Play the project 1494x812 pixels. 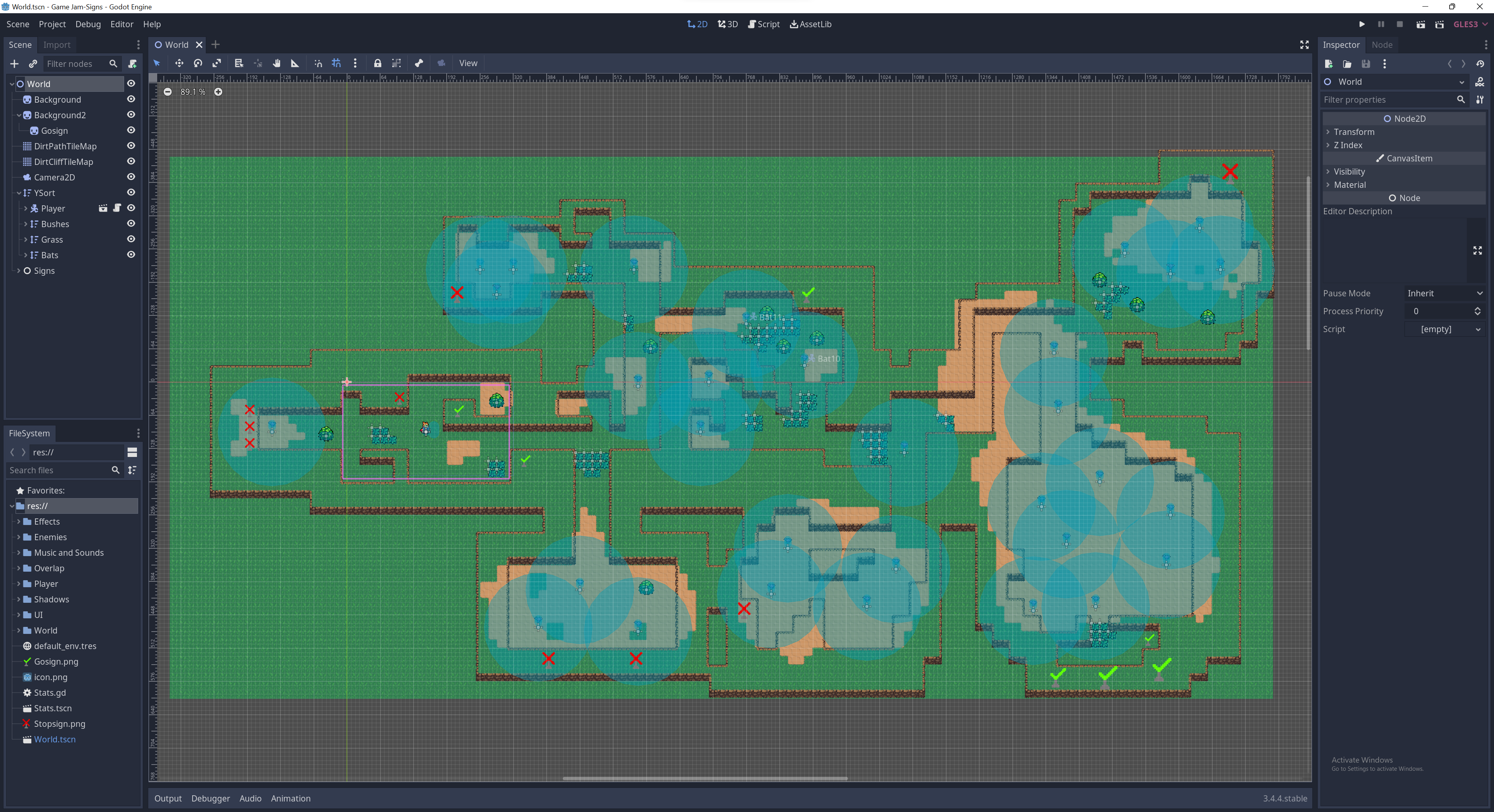click(1362, 24)
